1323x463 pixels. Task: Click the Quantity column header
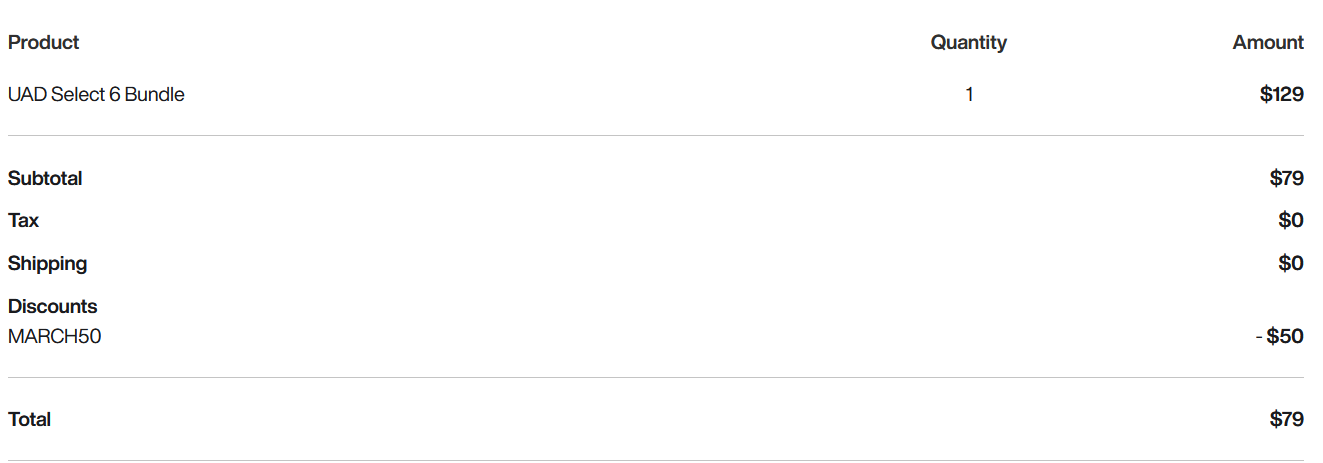968,42
